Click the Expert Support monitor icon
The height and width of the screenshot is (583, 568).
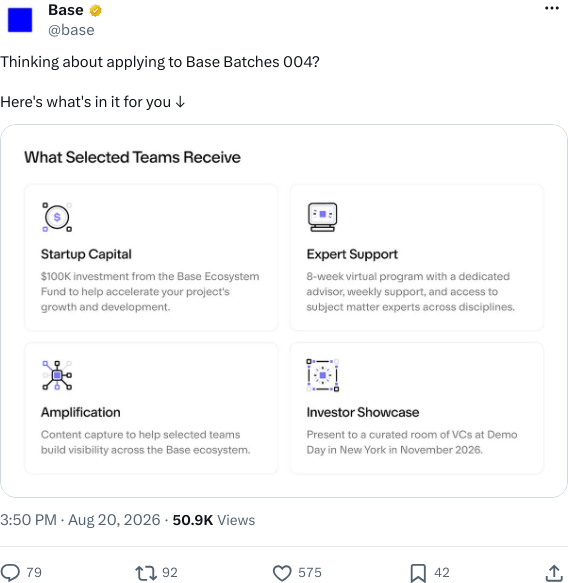pyautogui.click(x=322, y=217)
